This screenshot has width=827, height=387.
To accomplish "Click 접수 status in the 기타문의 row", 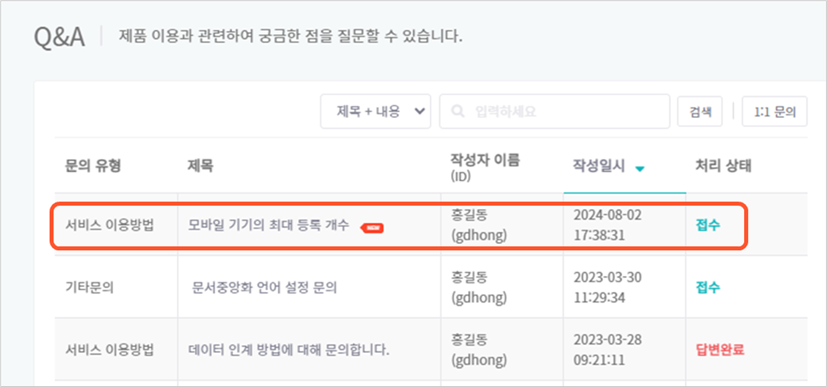I will [x=708, y=288].
